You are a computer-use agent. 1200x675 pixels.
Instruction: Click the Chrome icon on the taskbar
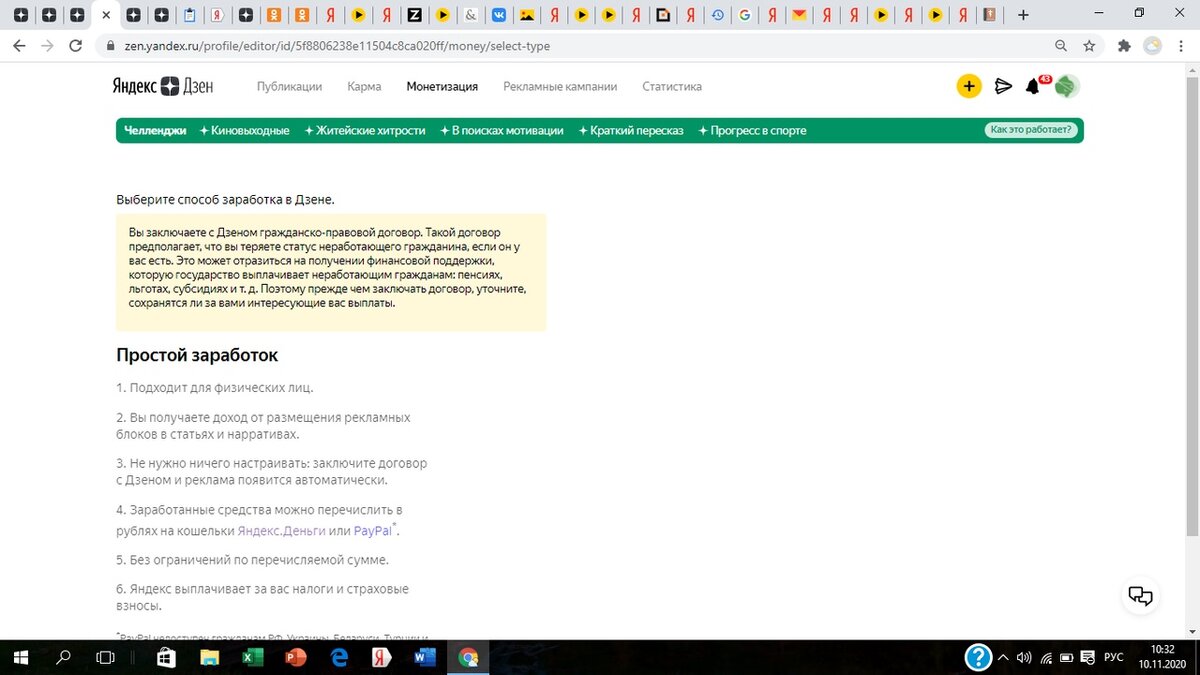click(x=467, y=657)
